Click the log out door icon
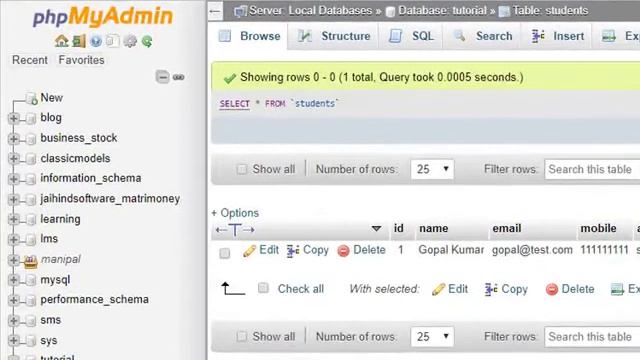This screenshot has width=640, height=360. (79, 41)
